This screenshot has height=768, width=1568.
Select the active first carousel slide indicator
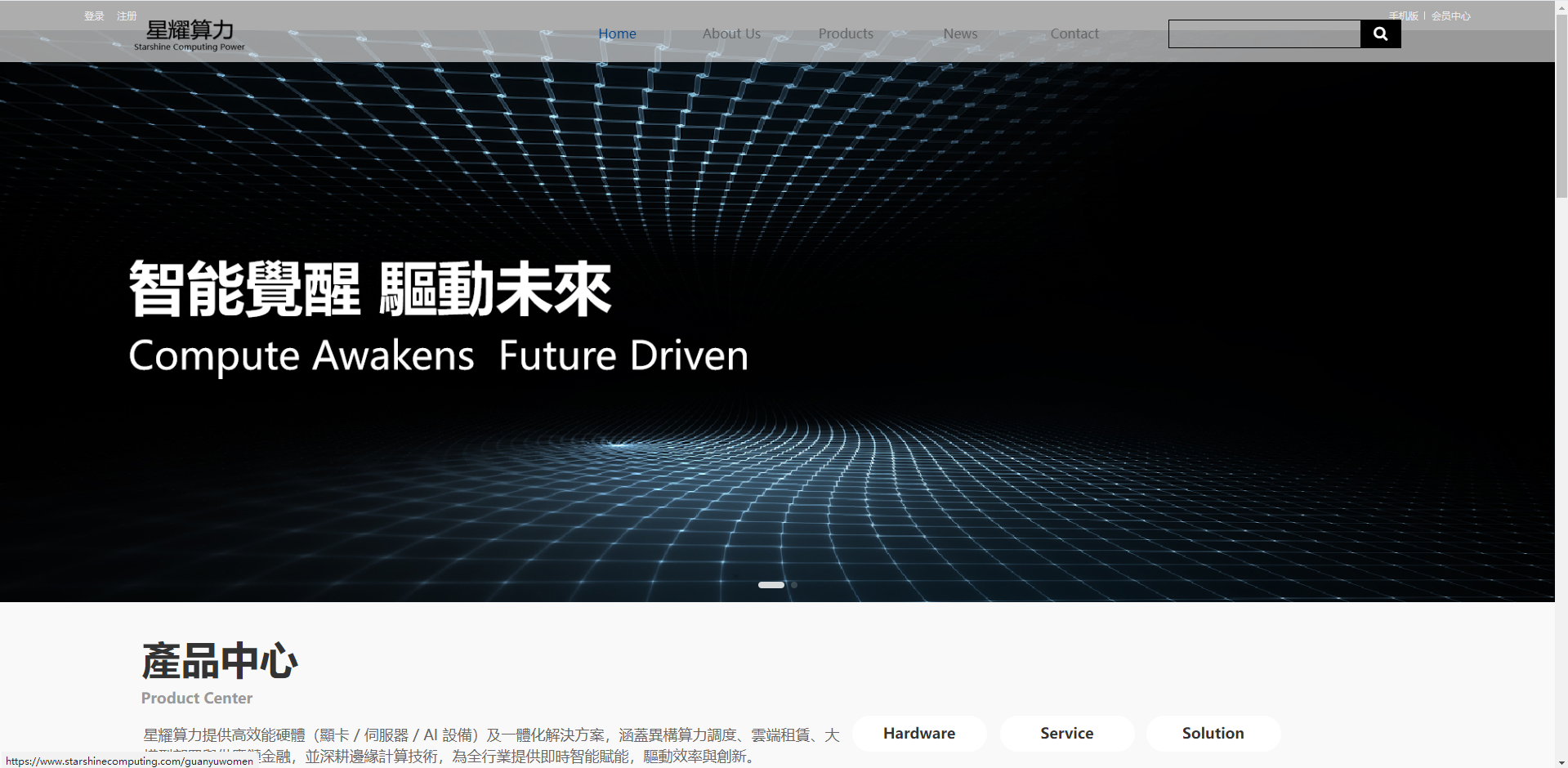[771, 585]
